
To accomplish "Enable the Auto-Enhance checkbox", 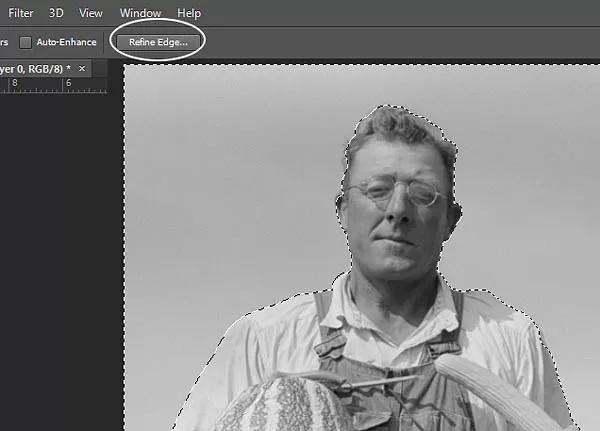I will tap(26, 42).
